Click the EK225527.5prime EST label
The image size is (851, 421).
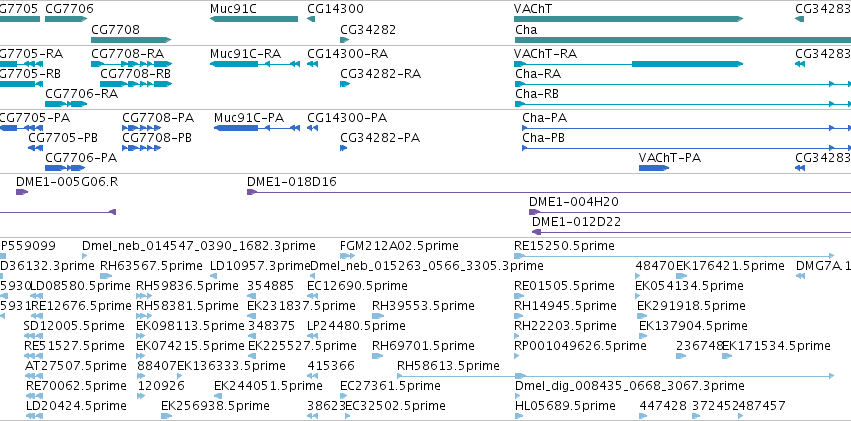(302, 346)
